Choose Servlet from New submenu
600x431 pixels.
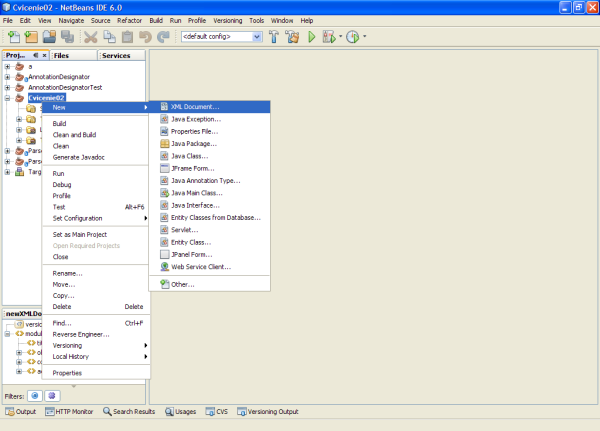point(209,230)
